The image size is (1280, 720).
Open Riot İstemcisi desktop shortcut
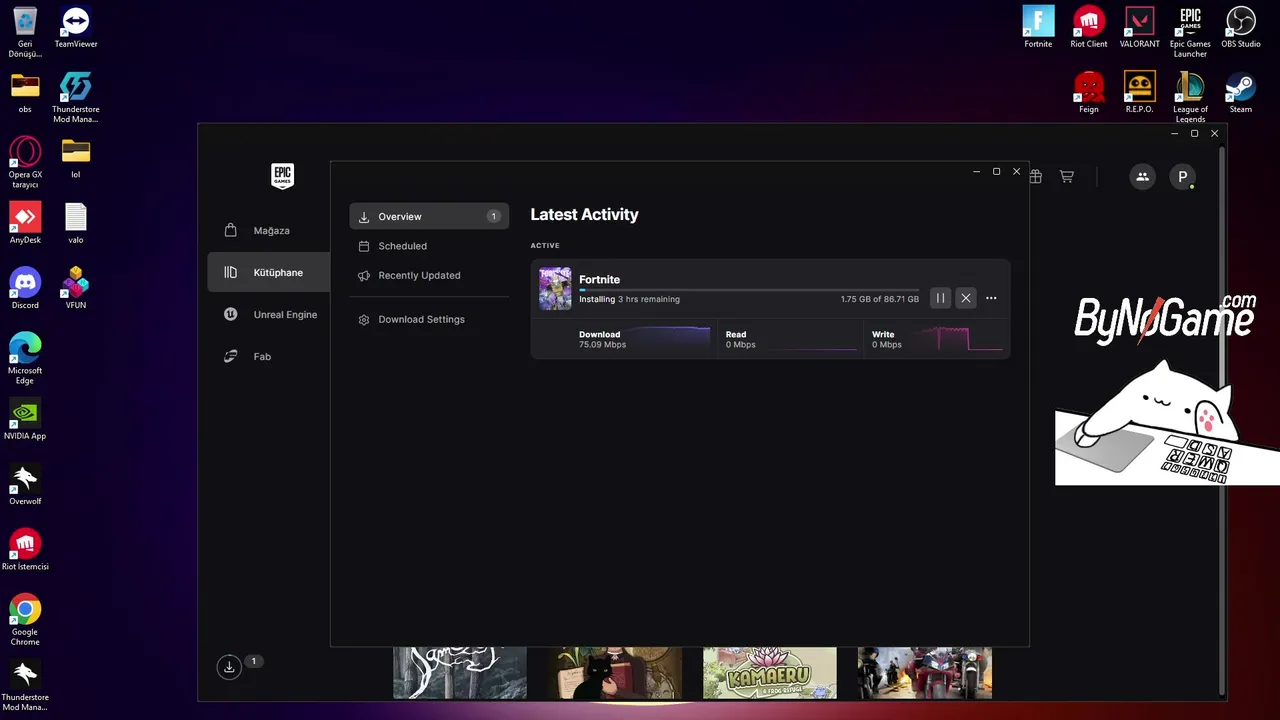pyautogui.click(x=25, y=550)
